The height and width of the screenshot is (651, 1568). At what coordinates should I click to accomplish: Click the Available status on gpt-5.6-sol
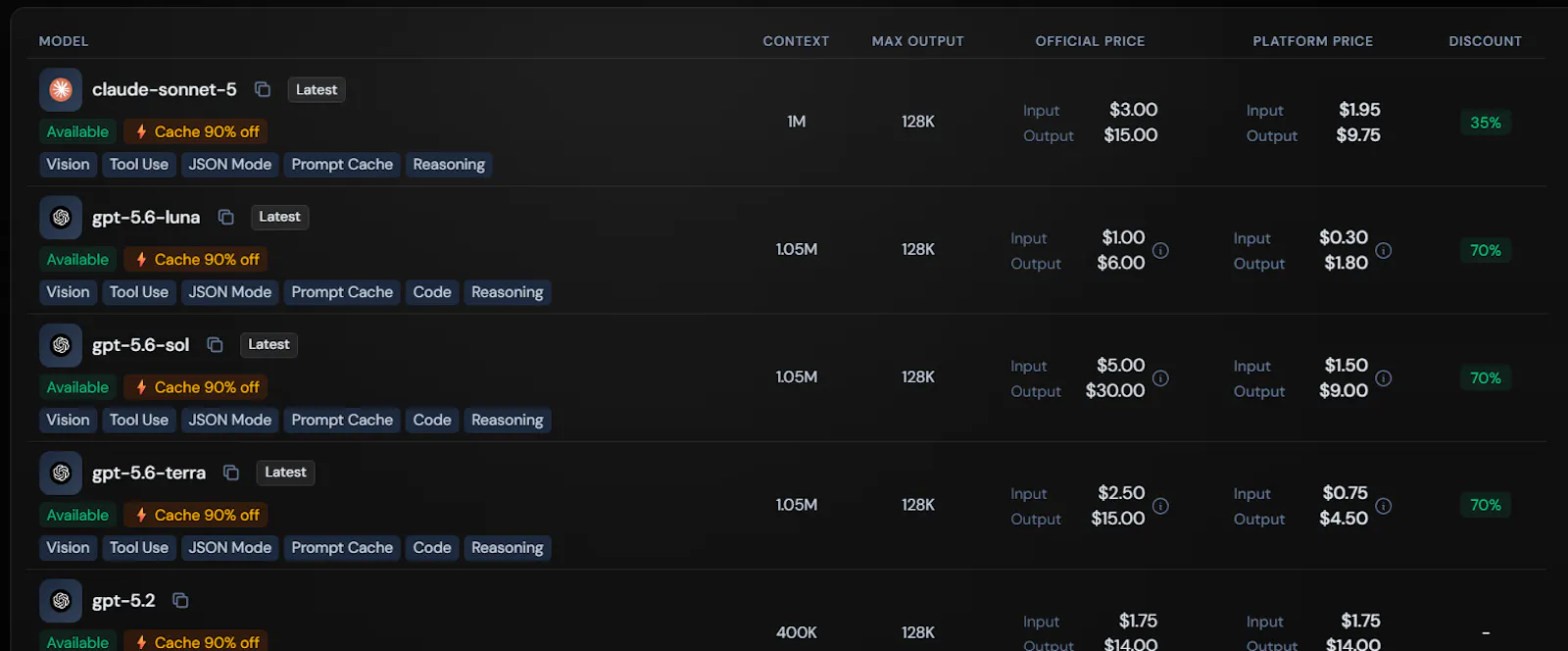point(77,387)
